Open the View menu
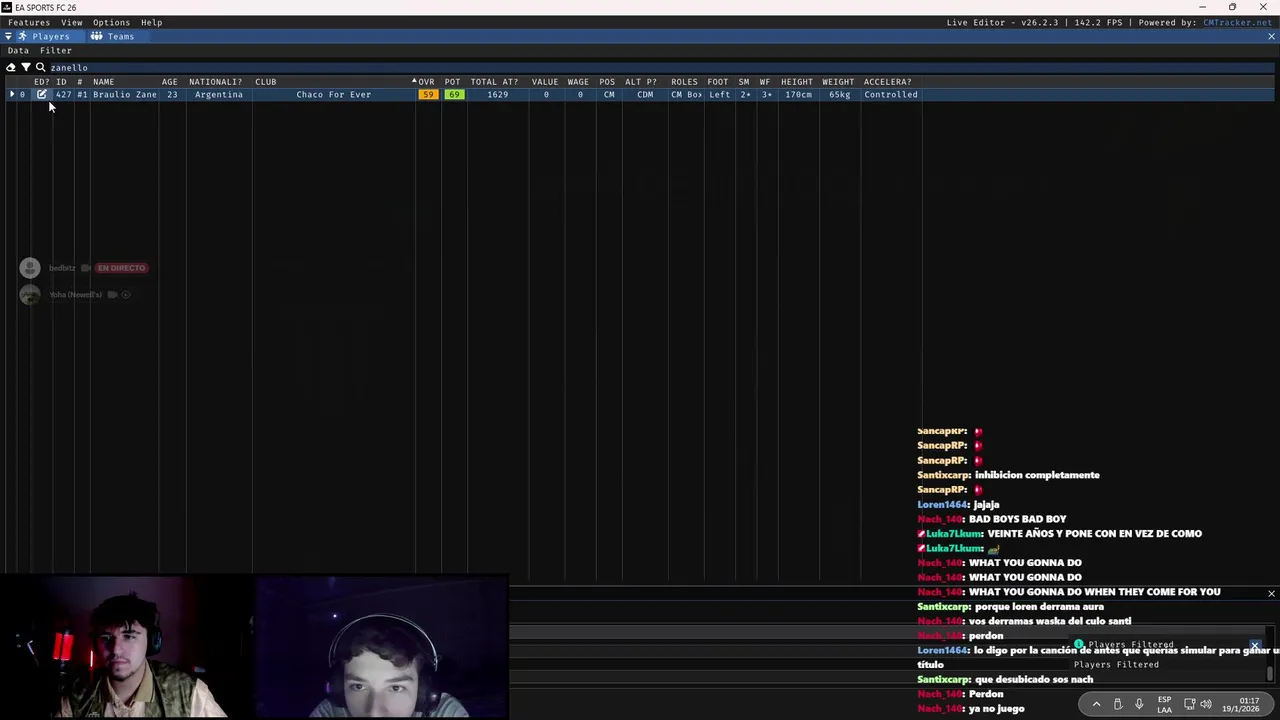Screen dimensions: 1280x720 tap(72, 22)
